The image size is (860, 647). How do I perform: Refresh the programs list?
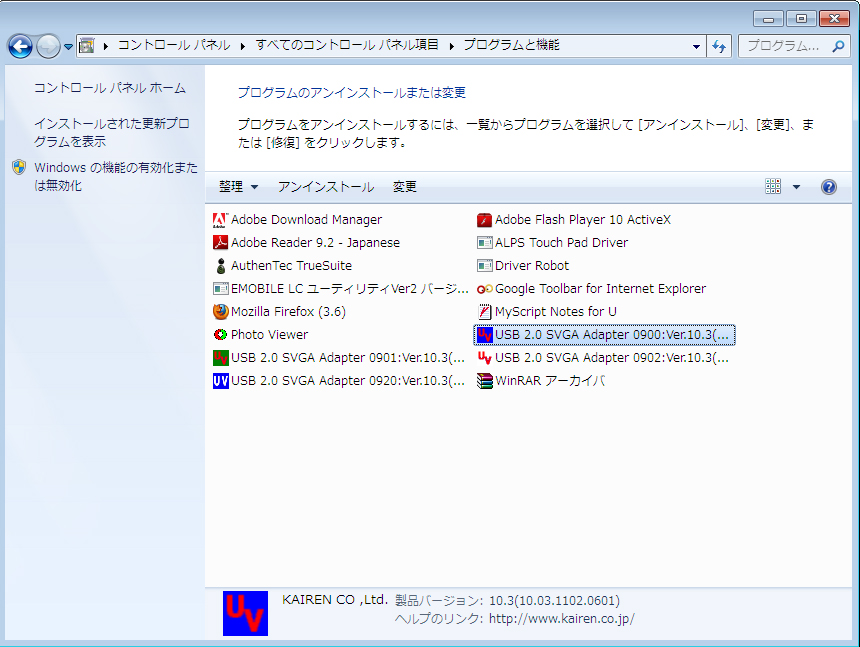click(x=719, y=46)
